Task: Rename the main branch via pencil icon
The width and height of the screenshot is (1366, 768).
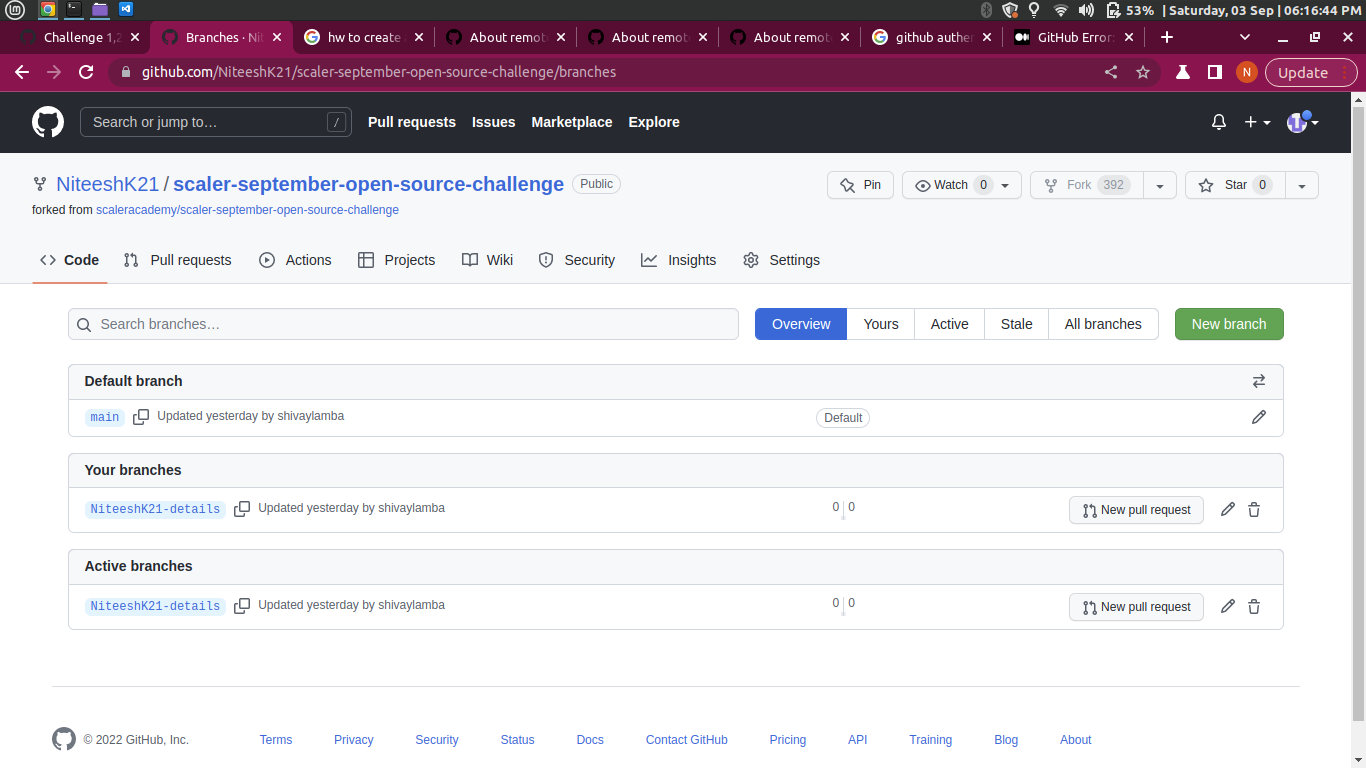Action: (x=1259, y=417)
